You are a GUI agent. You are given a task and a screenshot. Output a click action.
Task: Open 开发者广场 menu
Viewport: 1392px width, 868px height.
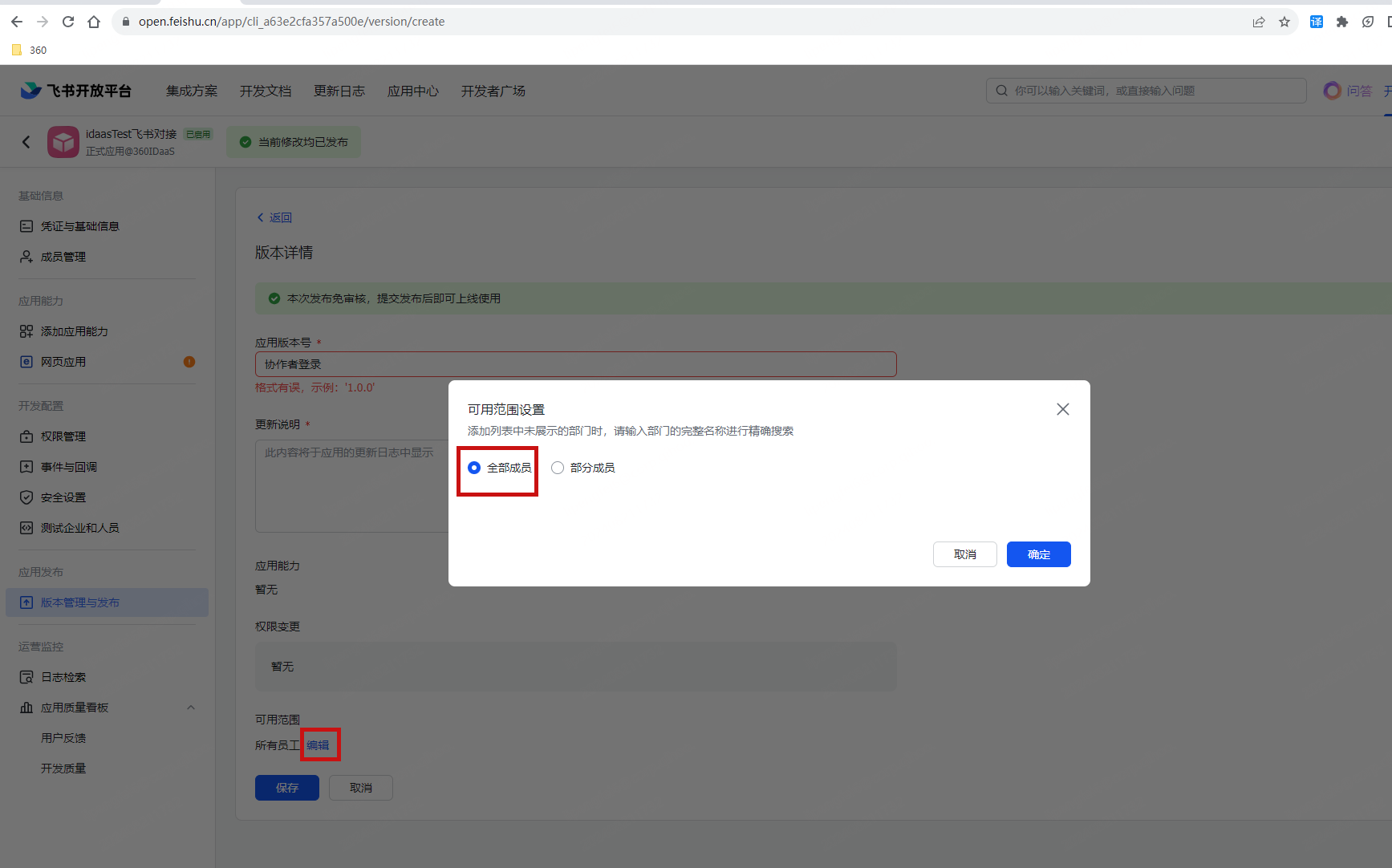(493, 91)
